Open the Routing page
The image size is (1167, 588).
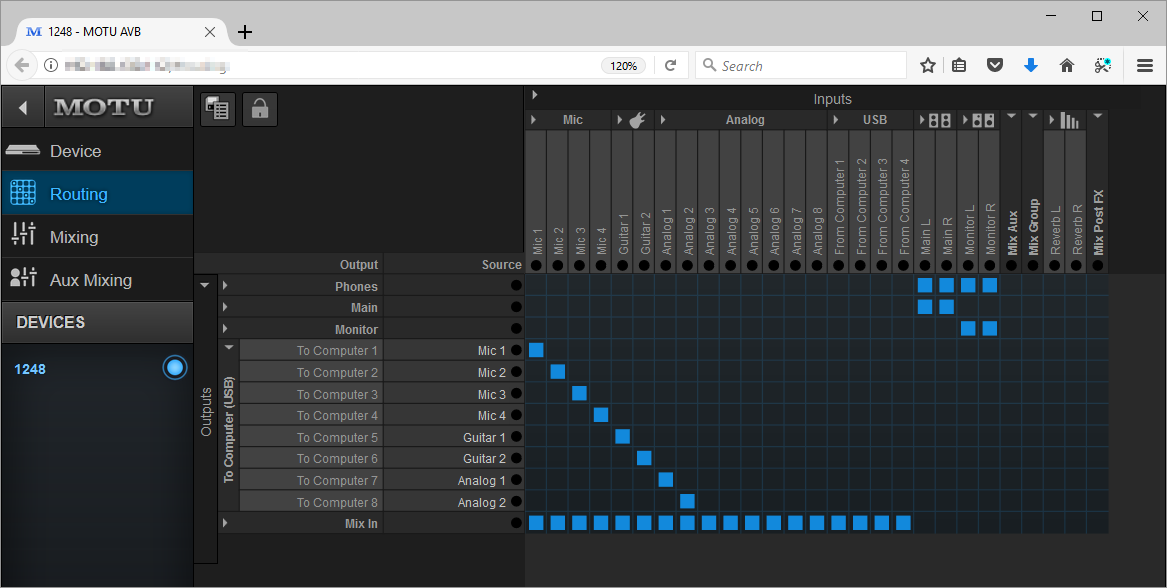pyautogui.click(x=97, y=194)
